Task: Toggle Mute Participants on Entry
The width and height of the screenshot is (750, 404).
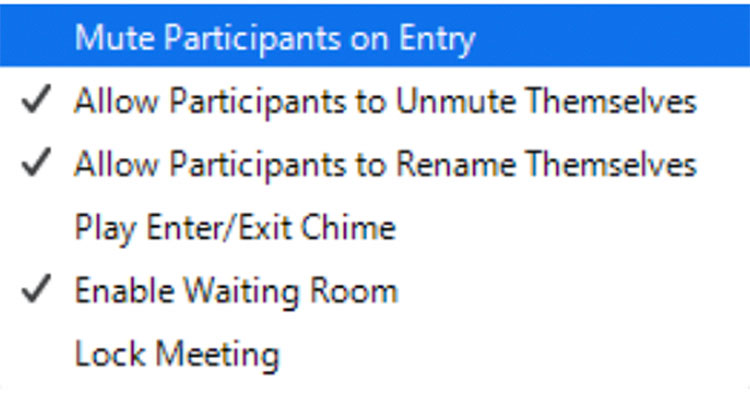Action: point(274,38)
